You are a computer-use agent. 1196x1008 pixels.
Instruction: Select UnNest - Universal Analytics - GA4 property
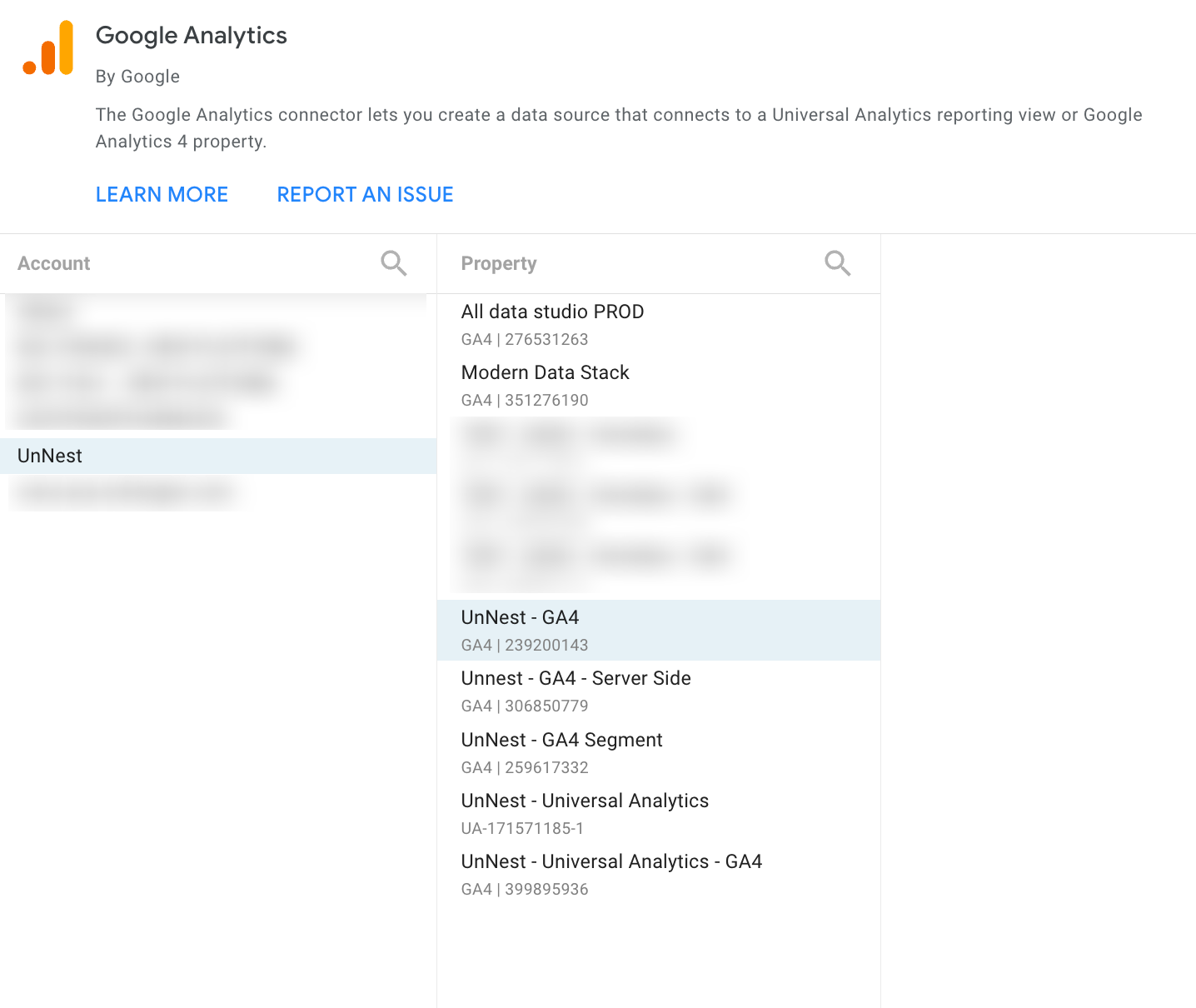(659, 875)
